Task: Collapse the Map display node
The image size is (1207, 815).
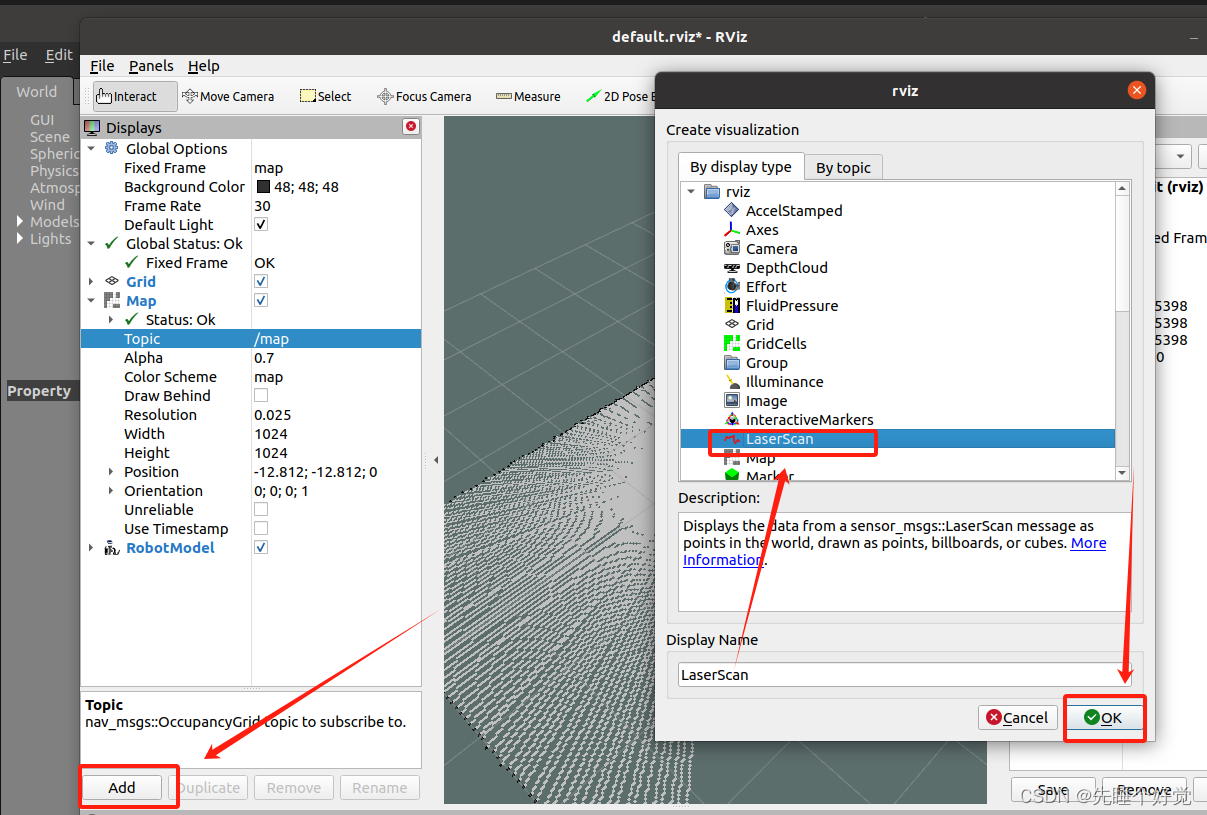Action: [92, 300]
